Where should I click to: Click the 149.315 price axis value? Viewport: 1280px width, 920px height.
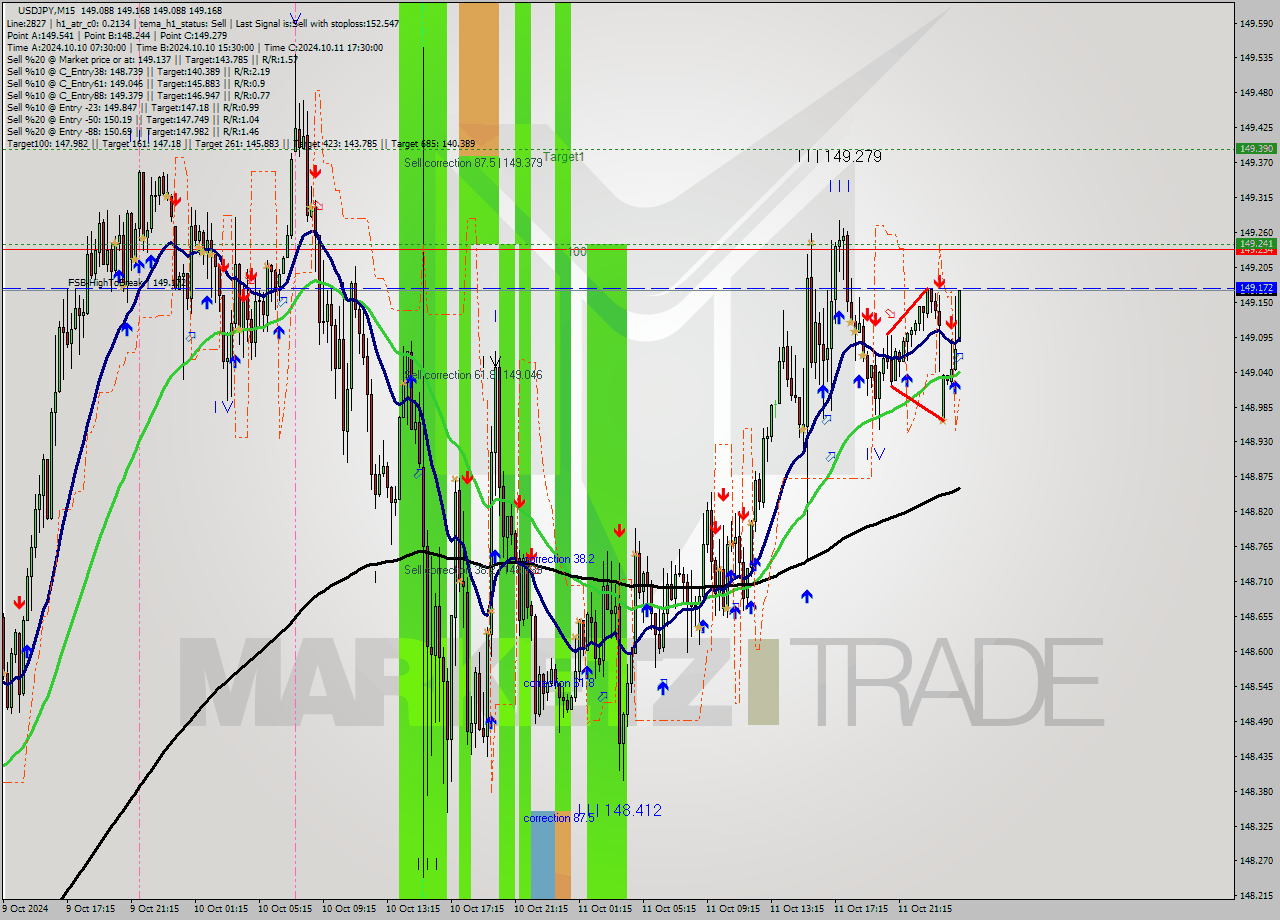(1256, 198)
